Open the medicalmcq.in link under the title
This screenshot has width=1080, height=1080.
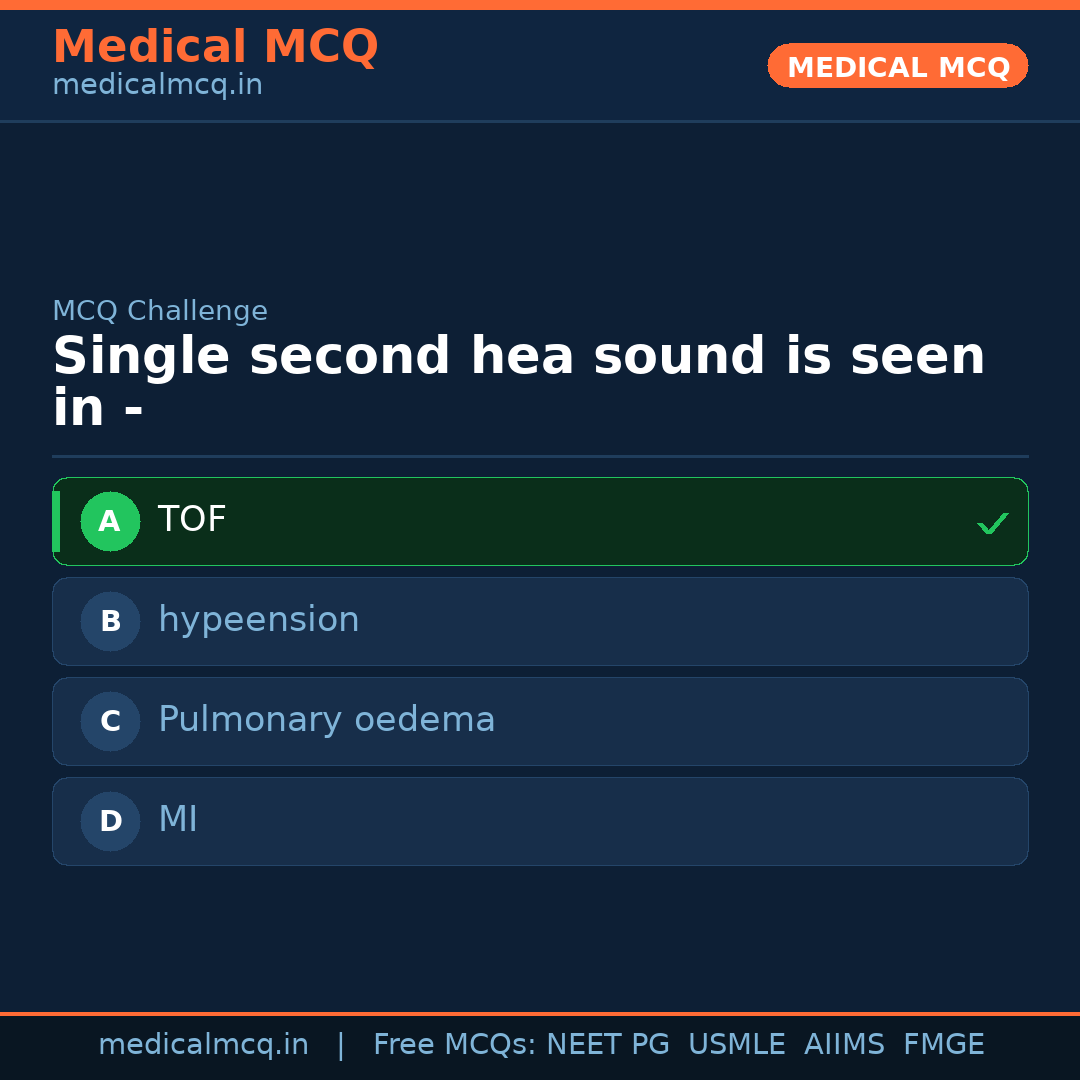tap(157, 84)
